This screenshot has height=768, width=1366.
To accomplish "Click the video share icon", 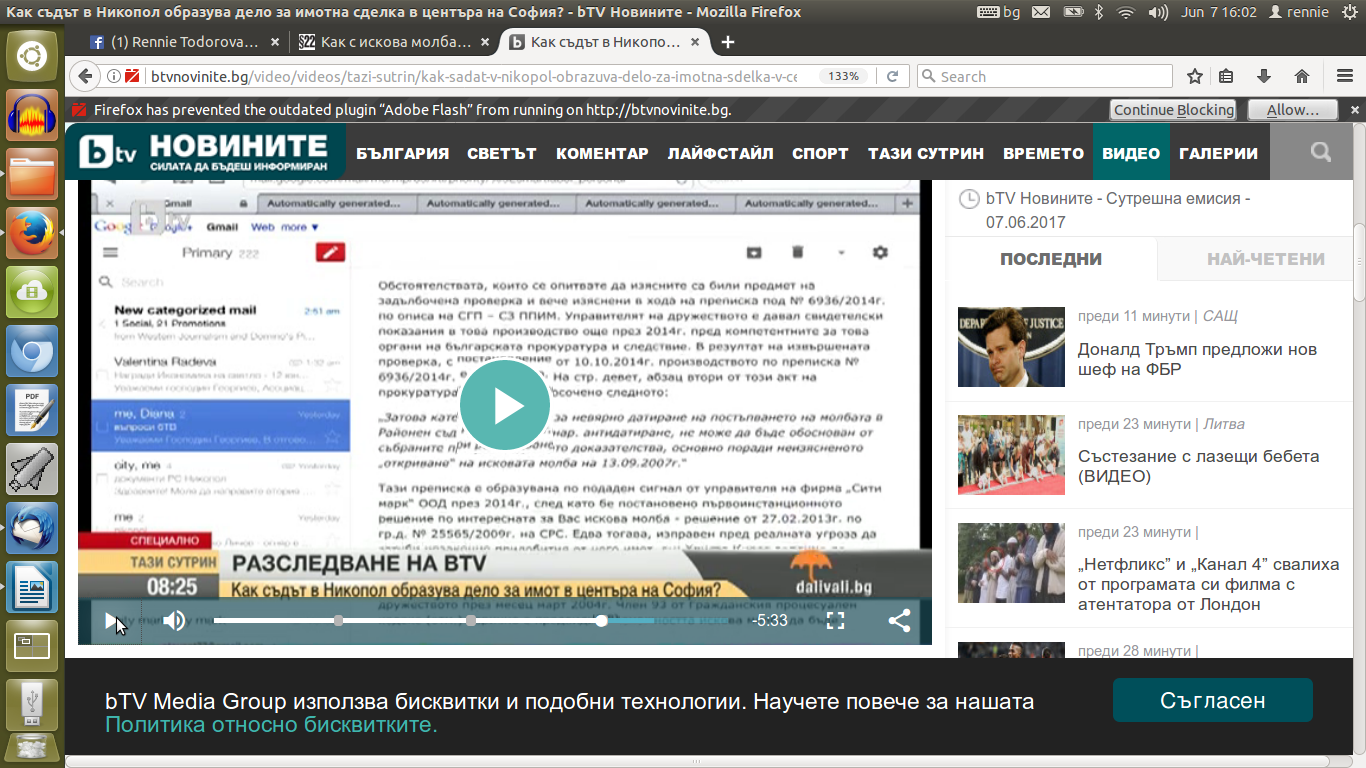I will (899, 621).
